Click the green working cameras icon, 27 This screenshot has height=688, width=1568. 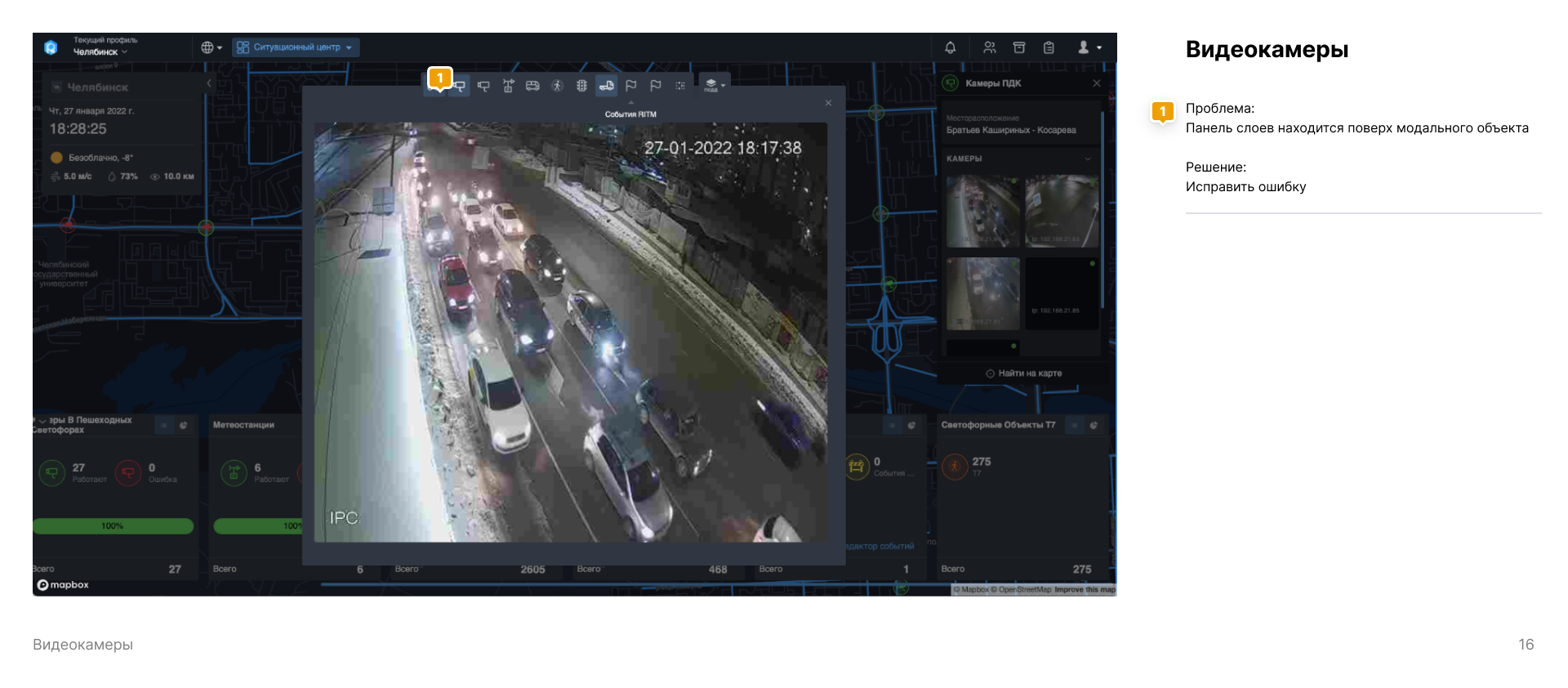click(52, 472)
